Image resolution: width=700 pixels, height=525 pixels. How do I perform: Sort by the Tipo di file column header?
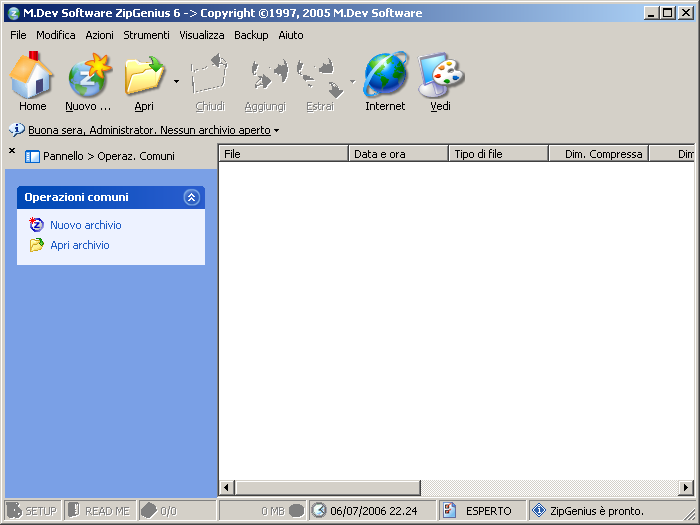(498, 154)
